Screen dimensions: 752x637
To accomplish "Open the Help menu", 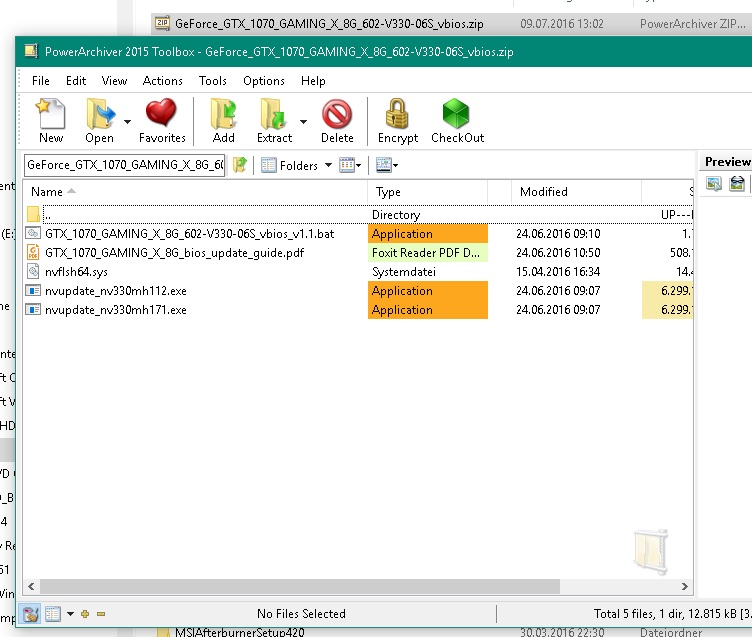I will tap(313, 81).
